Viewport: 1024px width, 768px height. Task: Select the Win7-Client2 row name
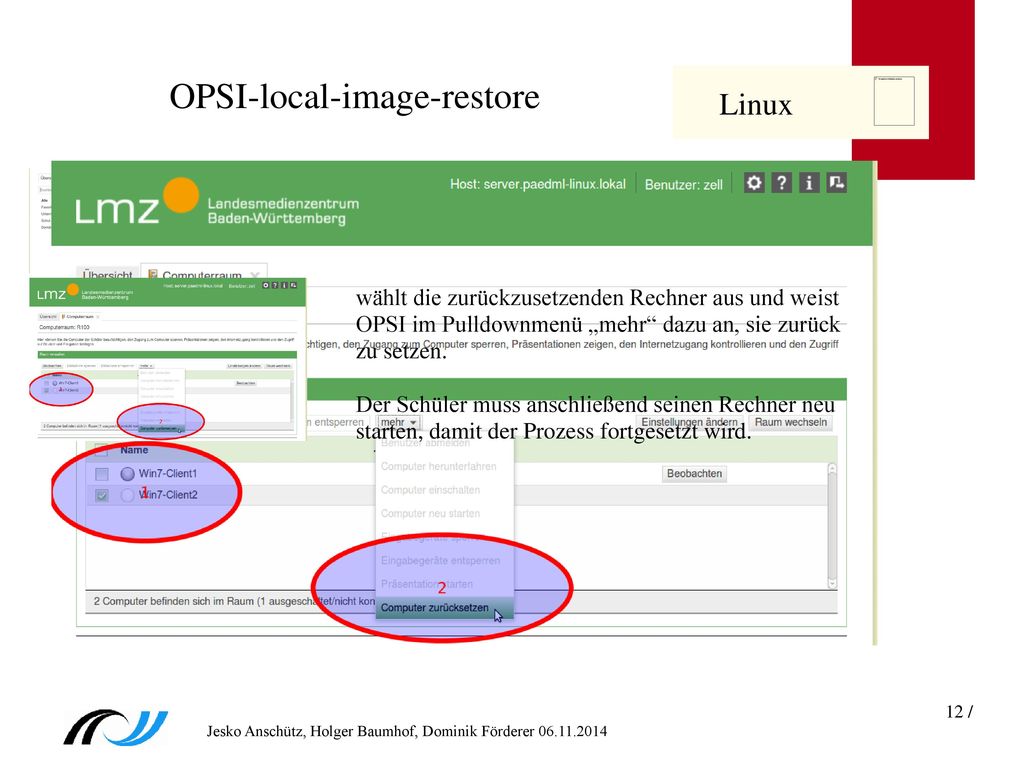[168, 495]
